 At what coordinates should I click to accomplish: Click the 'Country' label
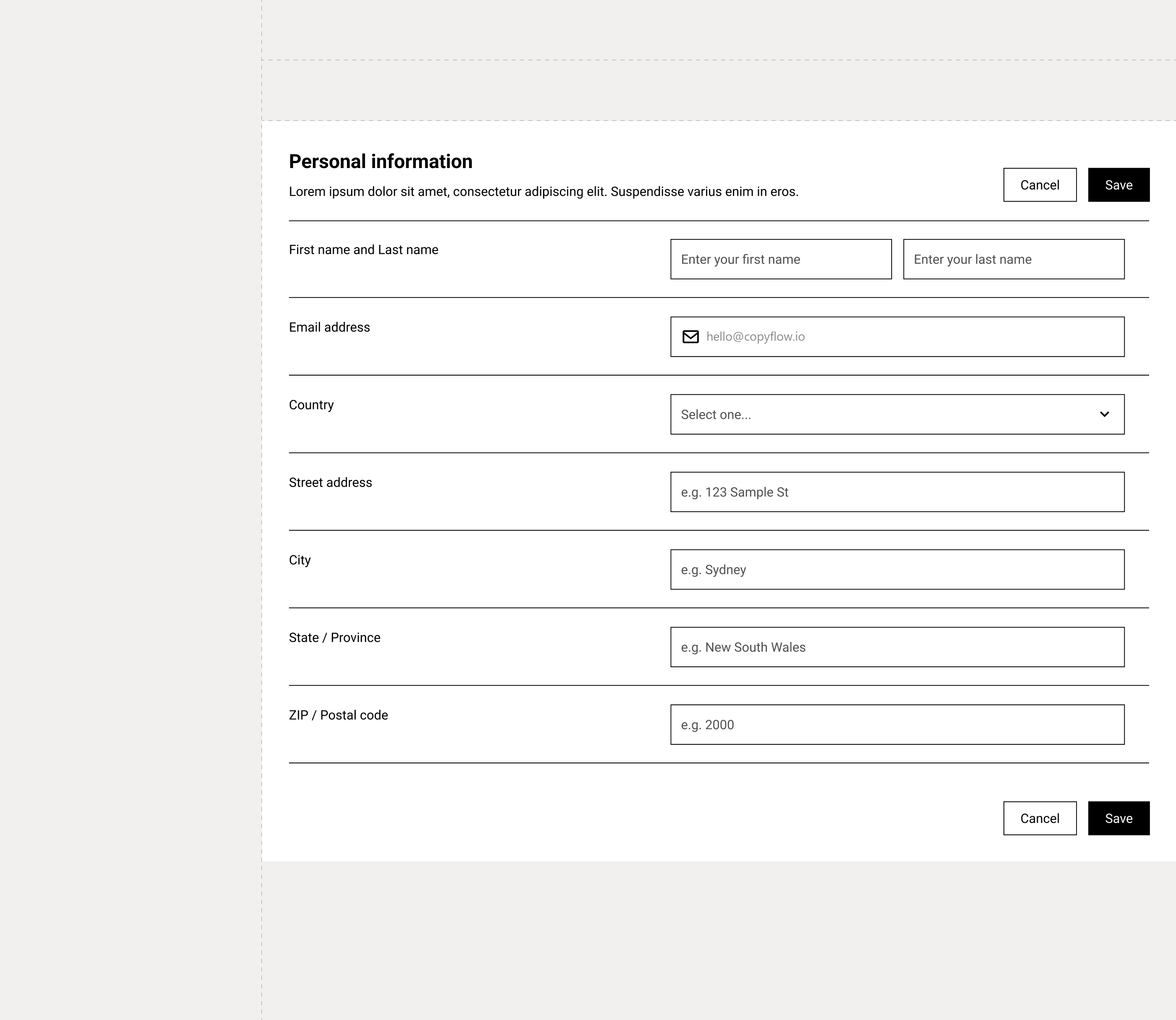(x=311, y=405)
